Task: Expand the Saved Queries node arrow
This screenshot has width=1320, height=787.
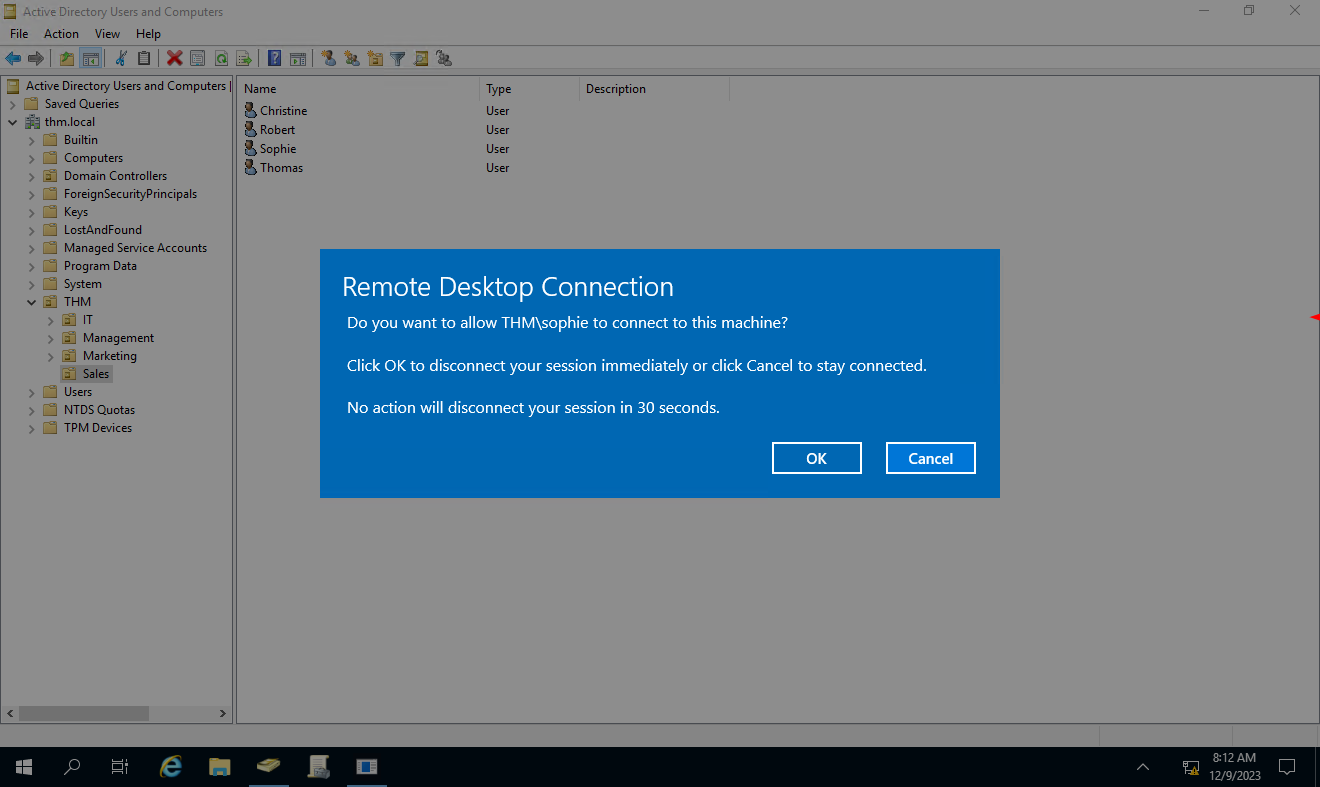Action: coord(12,104)
